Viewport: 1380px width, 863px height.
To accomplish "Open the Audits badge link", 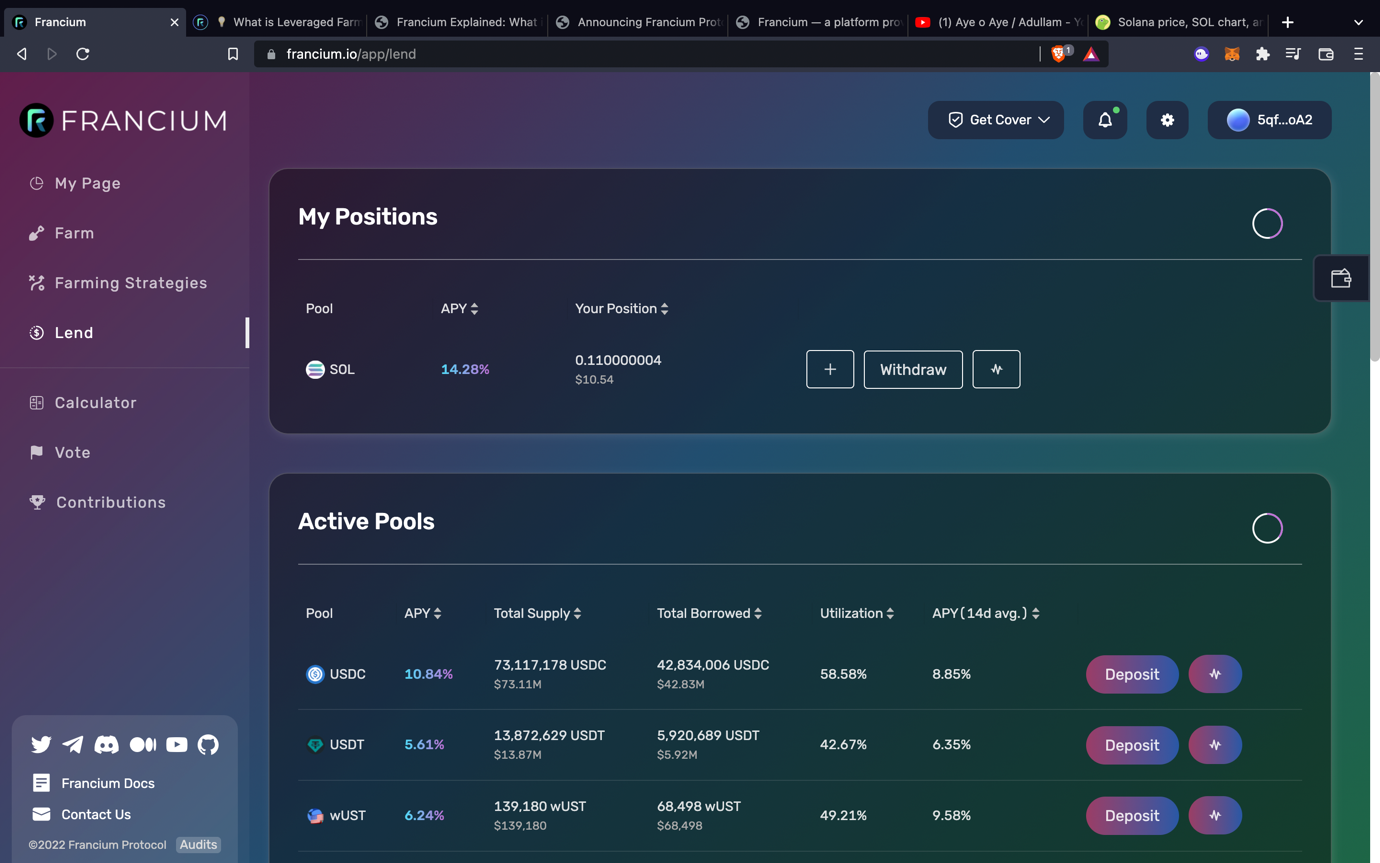I will coord(198,845).
